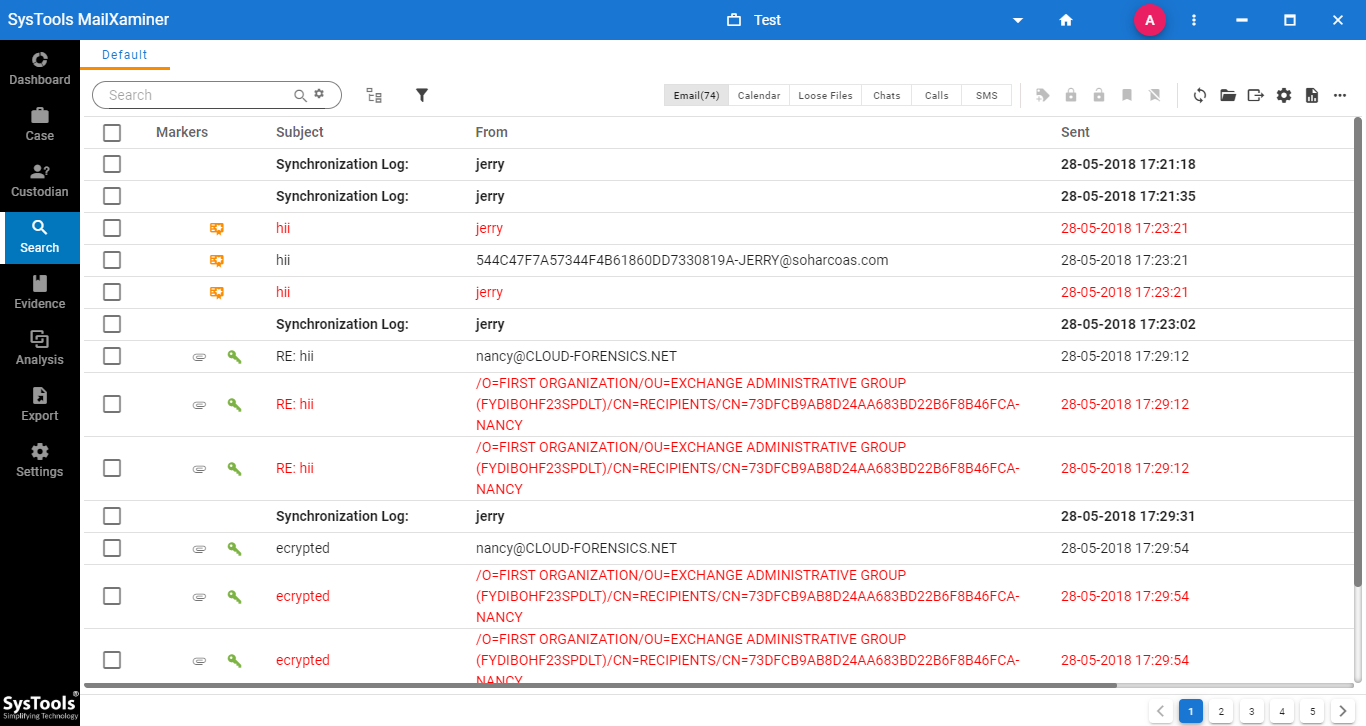Screen dimensions: 1366x726
Task: Check the hii row from 544C47F7 sender
Action: pyautogui.click(x=112, y=260)
